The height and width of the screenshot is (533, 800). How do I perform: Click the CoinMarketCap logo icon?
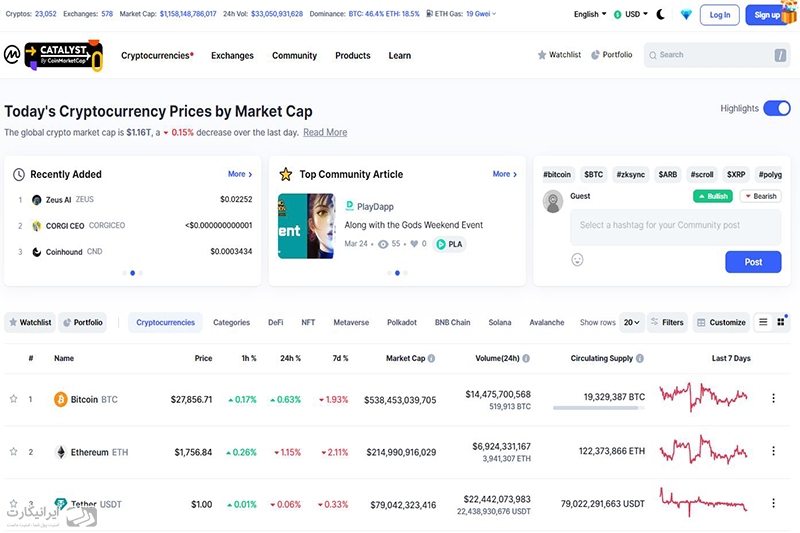coord(12,54)
